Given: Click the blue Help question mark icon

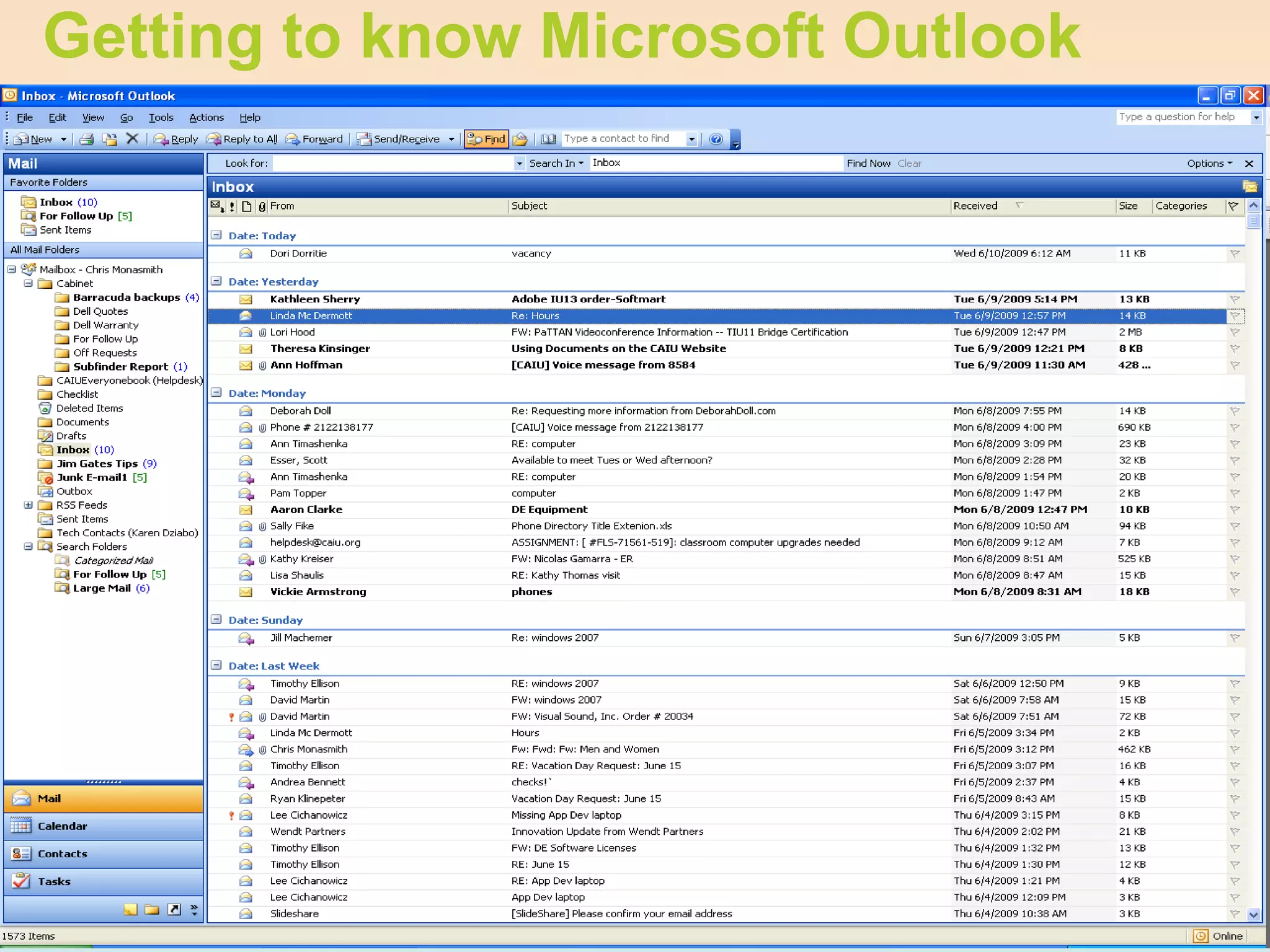Looking at the screenshot, I should point(716,139).
